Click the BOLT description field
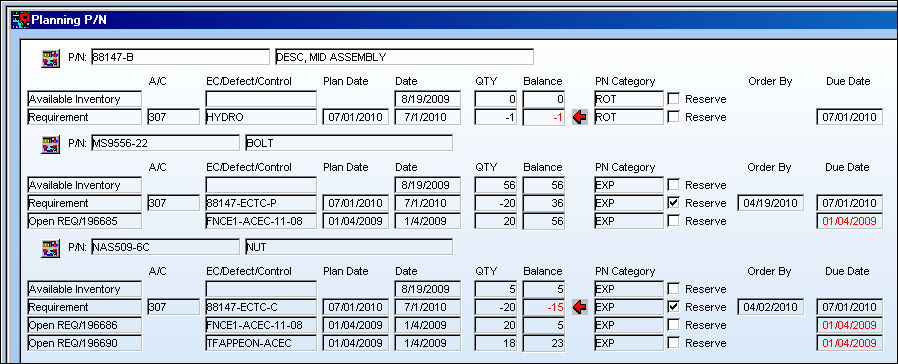 pyautogui.click(x=348, y=143)
